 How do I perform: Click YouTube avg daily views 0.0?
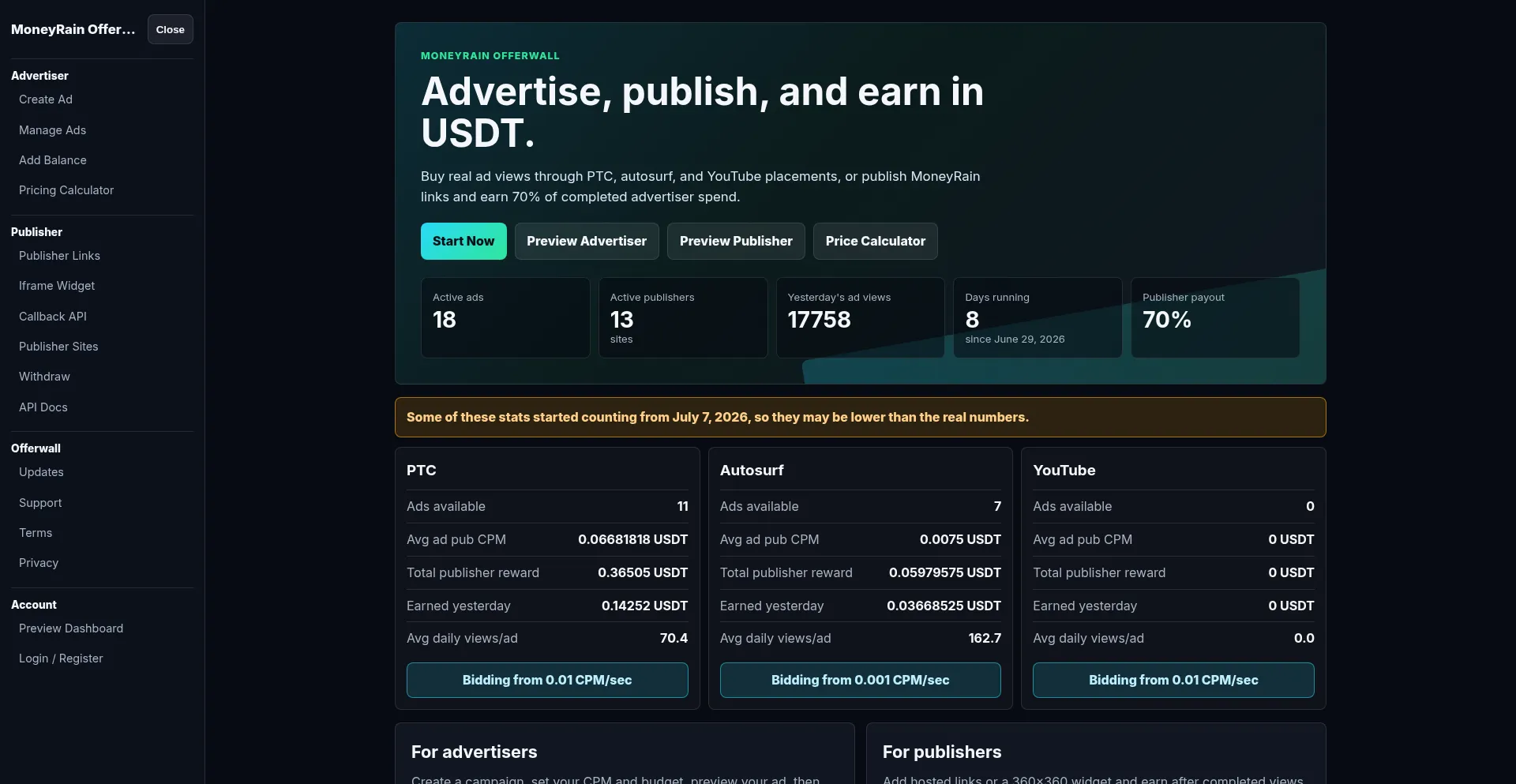click(x=1304, y=638)
